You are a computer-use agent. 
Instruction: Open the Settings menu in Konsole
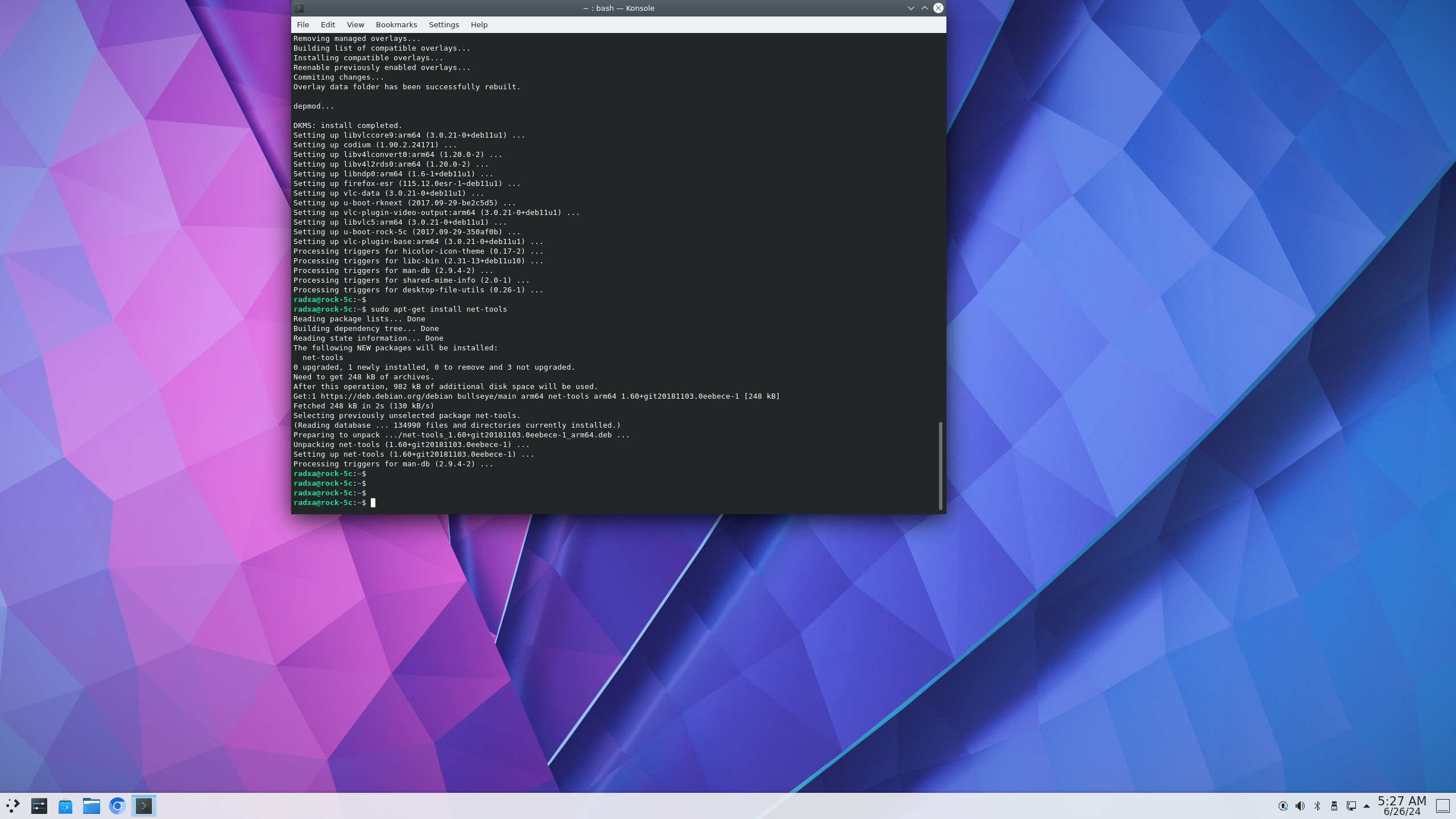tap(444, 24)
